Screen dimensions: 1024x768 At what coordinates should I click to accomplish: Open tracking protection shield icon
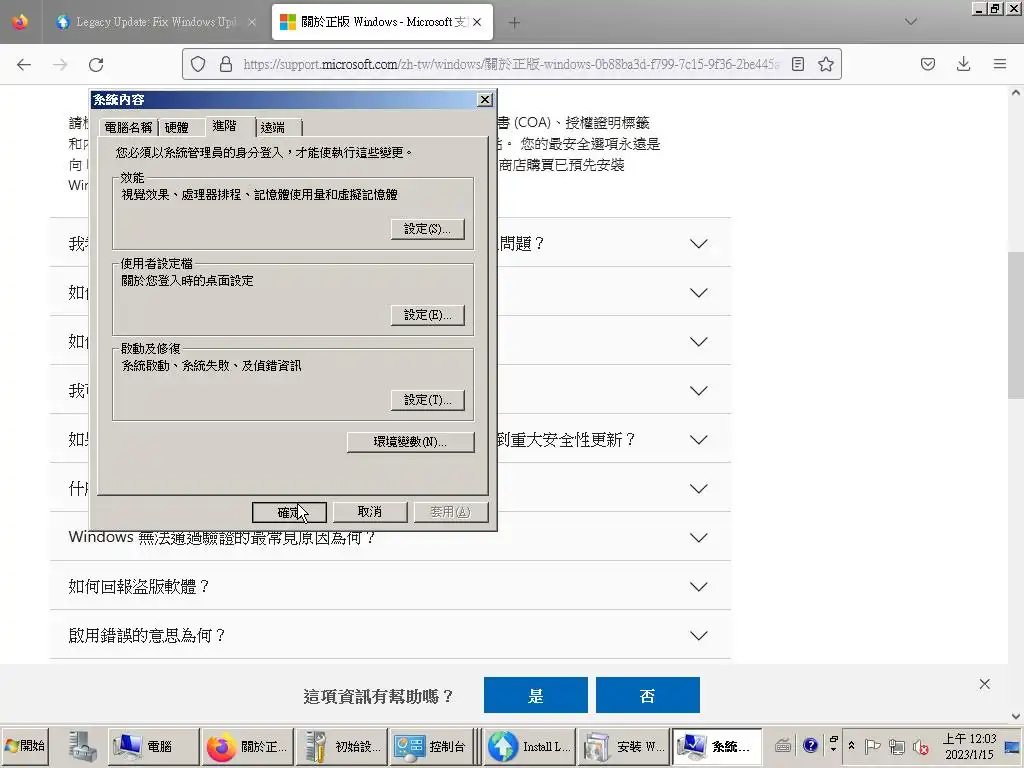[x=198, y=64]
